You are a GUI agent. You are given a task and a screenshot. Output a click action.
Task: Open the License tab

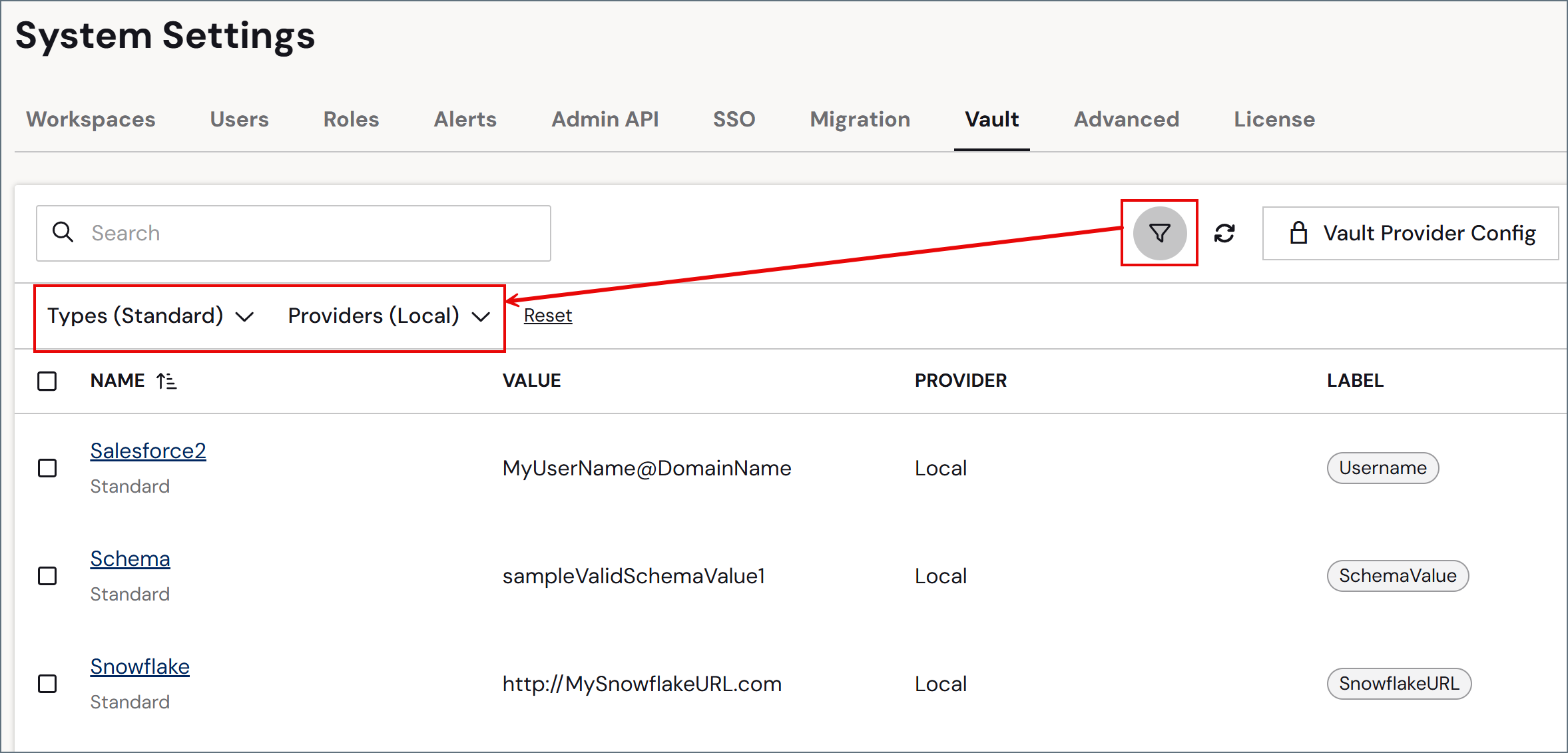tap(1274, 119)
